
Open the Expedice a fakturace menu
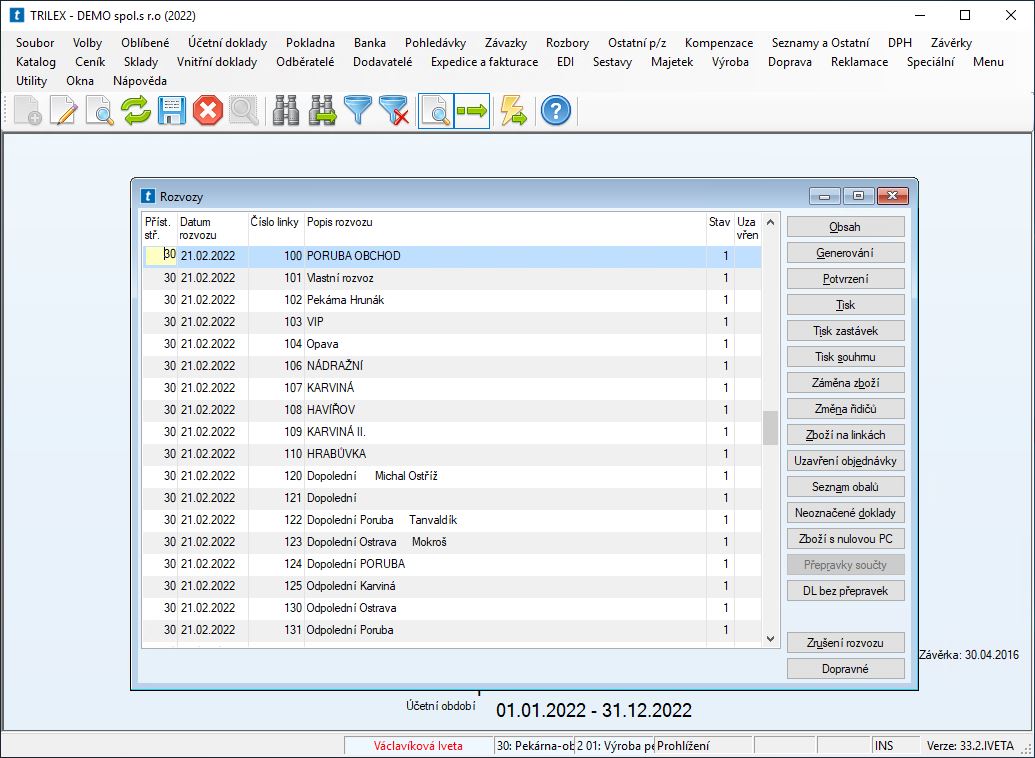click(484, 62)
